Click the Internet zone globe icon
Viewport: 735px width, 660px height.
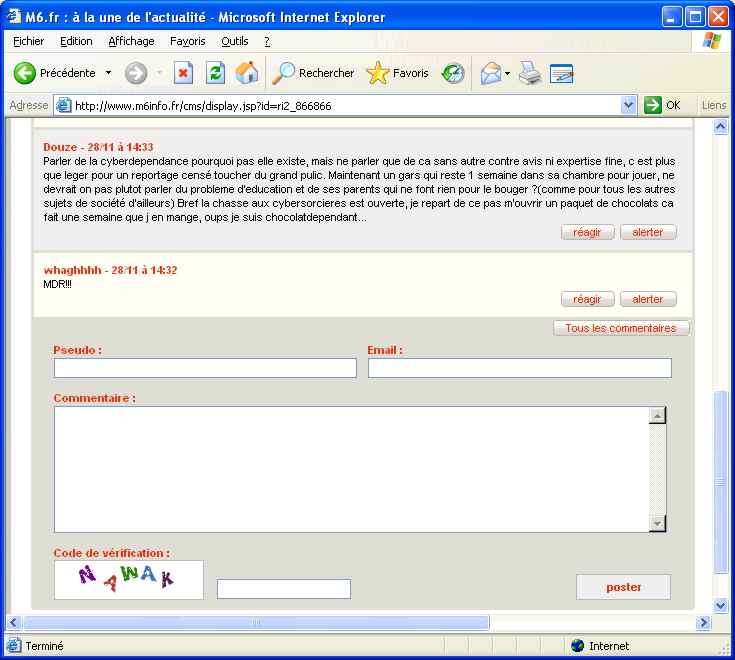(x=578, y=646)
